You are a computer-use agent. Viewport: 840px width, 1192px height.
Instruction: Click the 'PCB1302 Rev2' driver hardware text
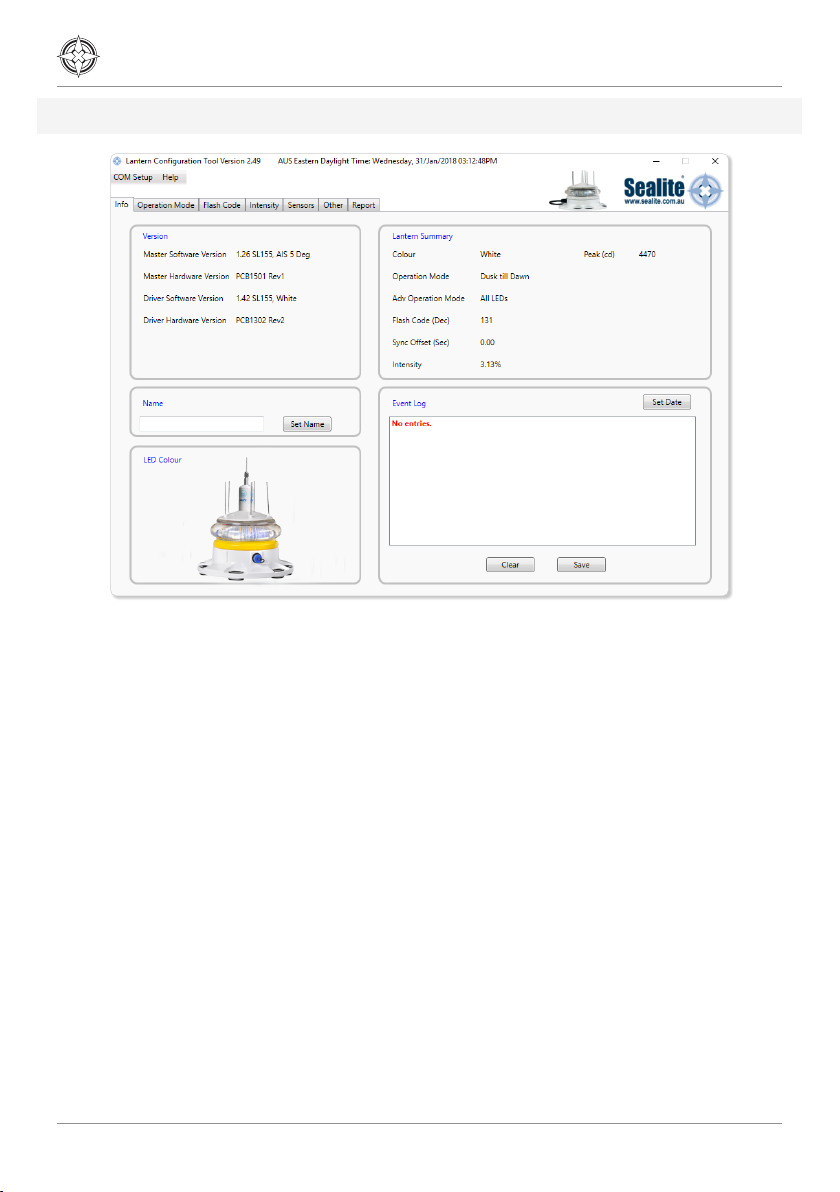(260, 321)
